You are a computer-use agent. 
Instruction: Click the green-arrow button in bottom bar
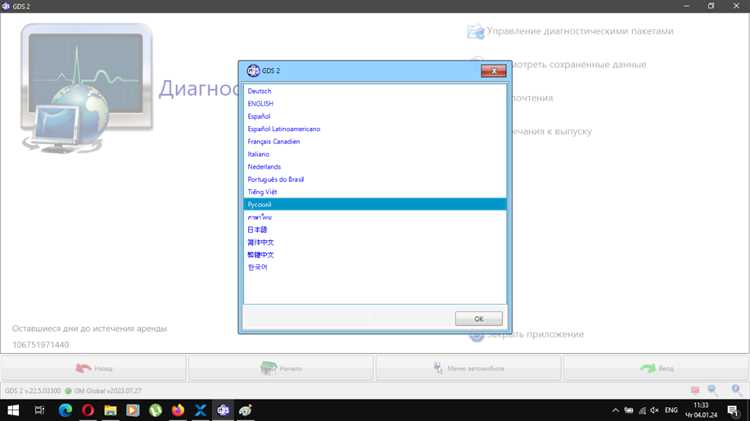coord(656,368)
